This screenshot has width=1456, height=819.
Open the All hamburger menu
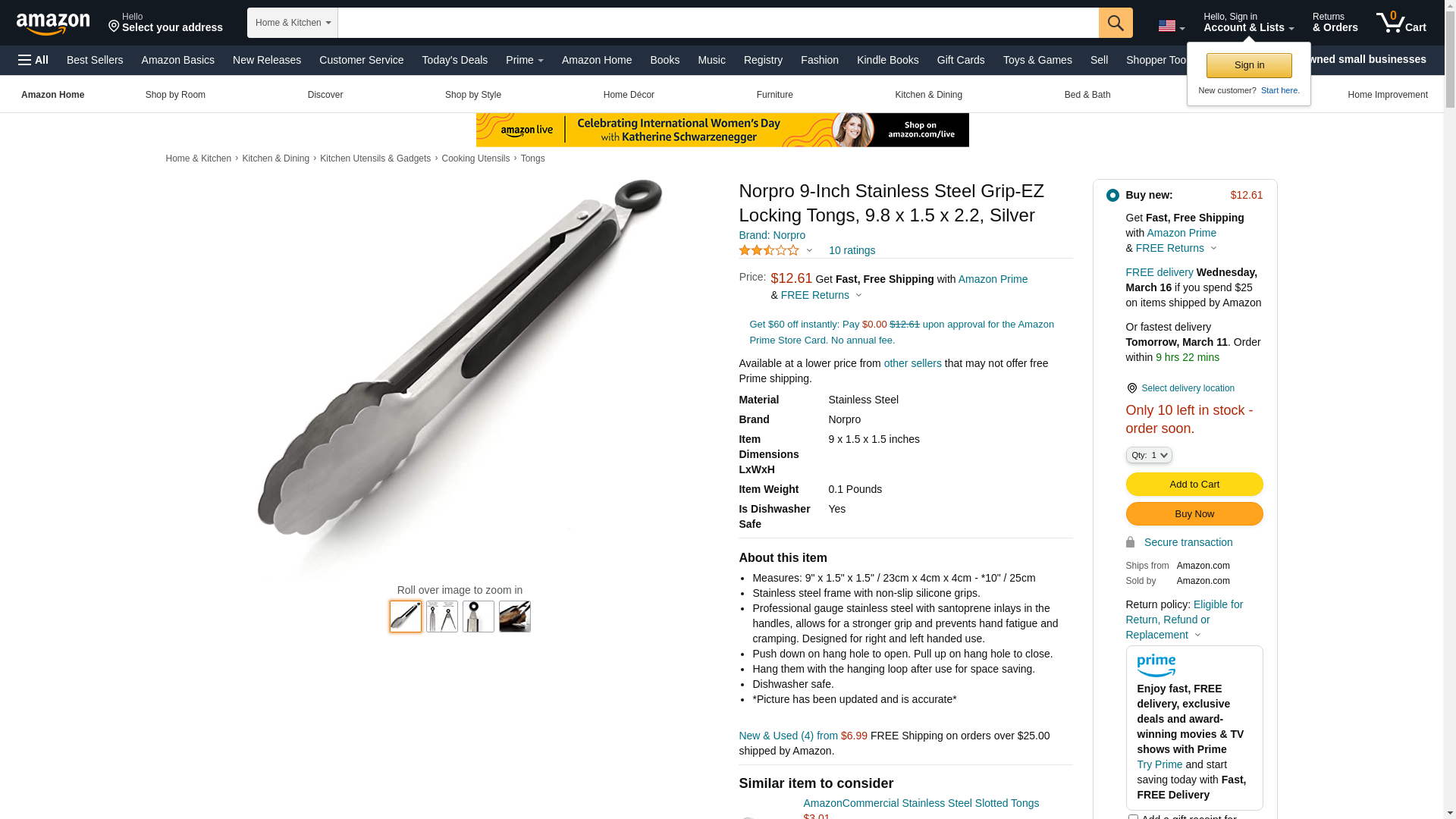coord(33,60)
